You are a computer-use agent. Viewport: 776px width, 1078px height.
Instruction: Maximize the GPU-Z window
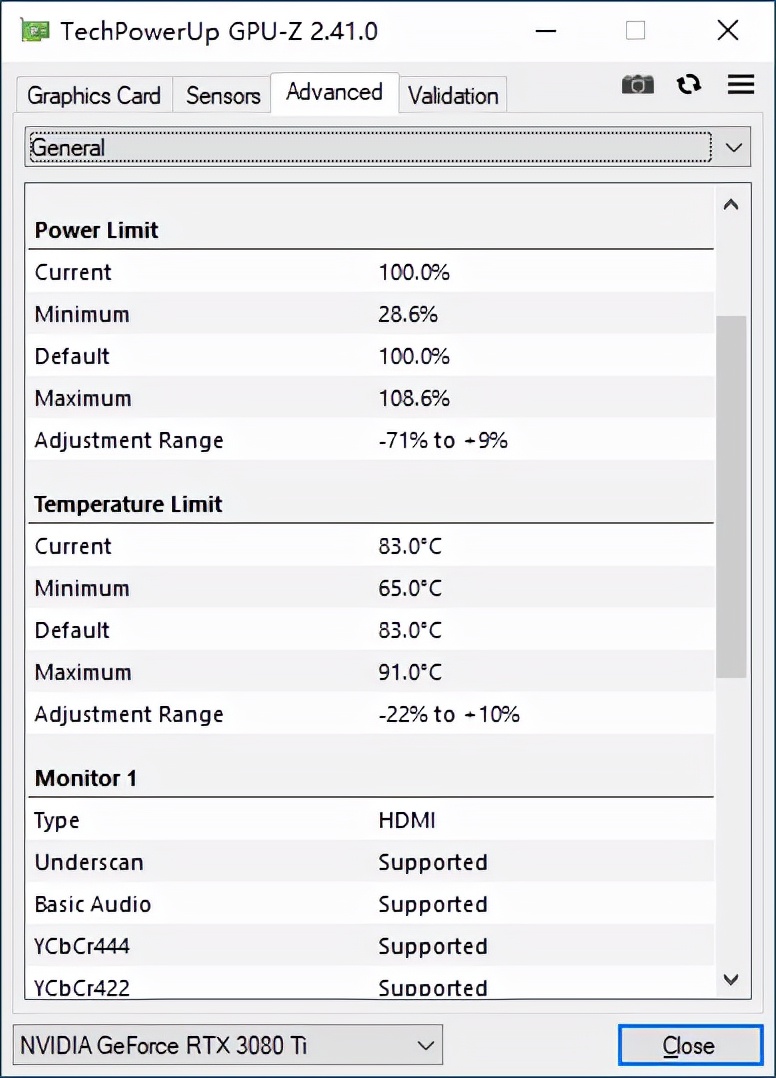636,31
